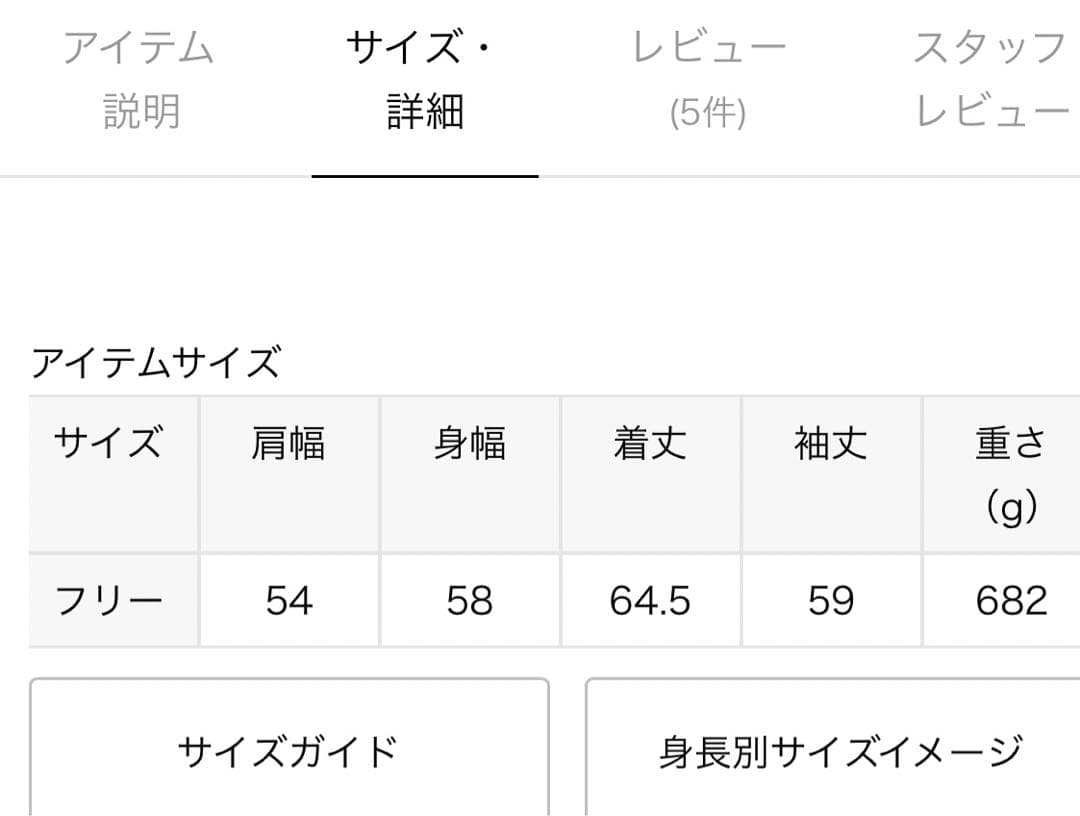Select the 着丈 value 64.5
The width and height of the screenshot is (1080, 816).
click(x=651, y=599)
